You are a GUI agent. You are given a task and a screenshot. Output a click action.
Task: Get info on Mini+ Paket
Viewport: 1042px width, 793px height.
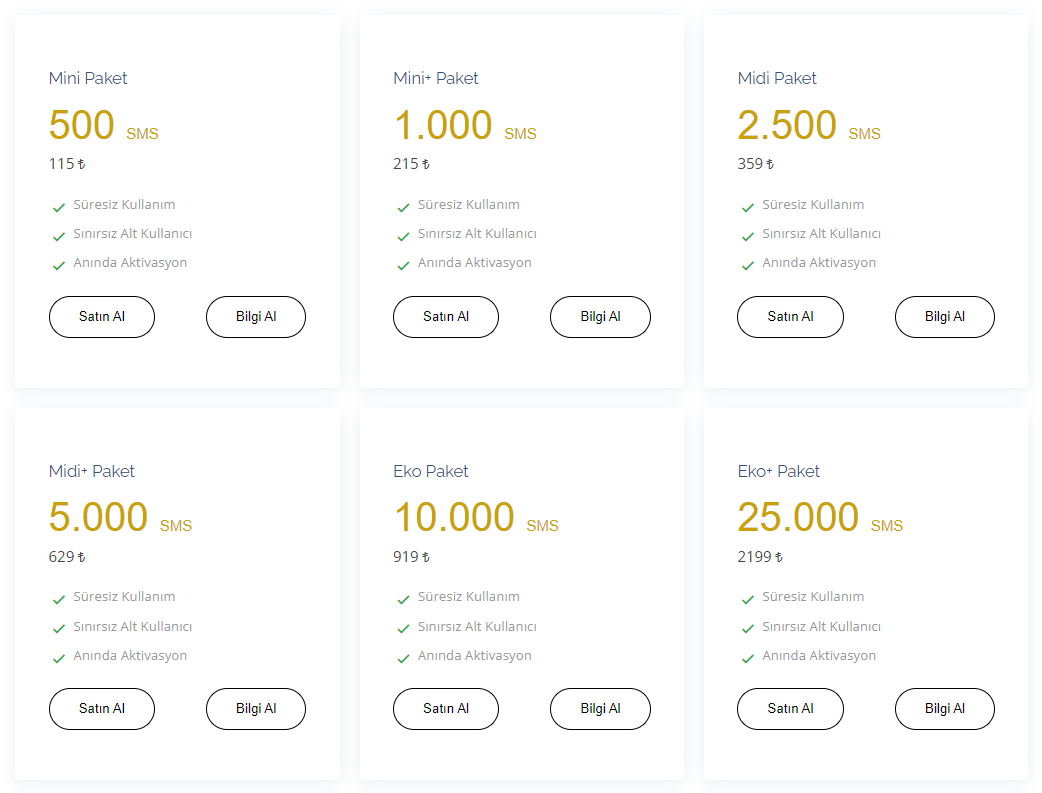[600, 317]
